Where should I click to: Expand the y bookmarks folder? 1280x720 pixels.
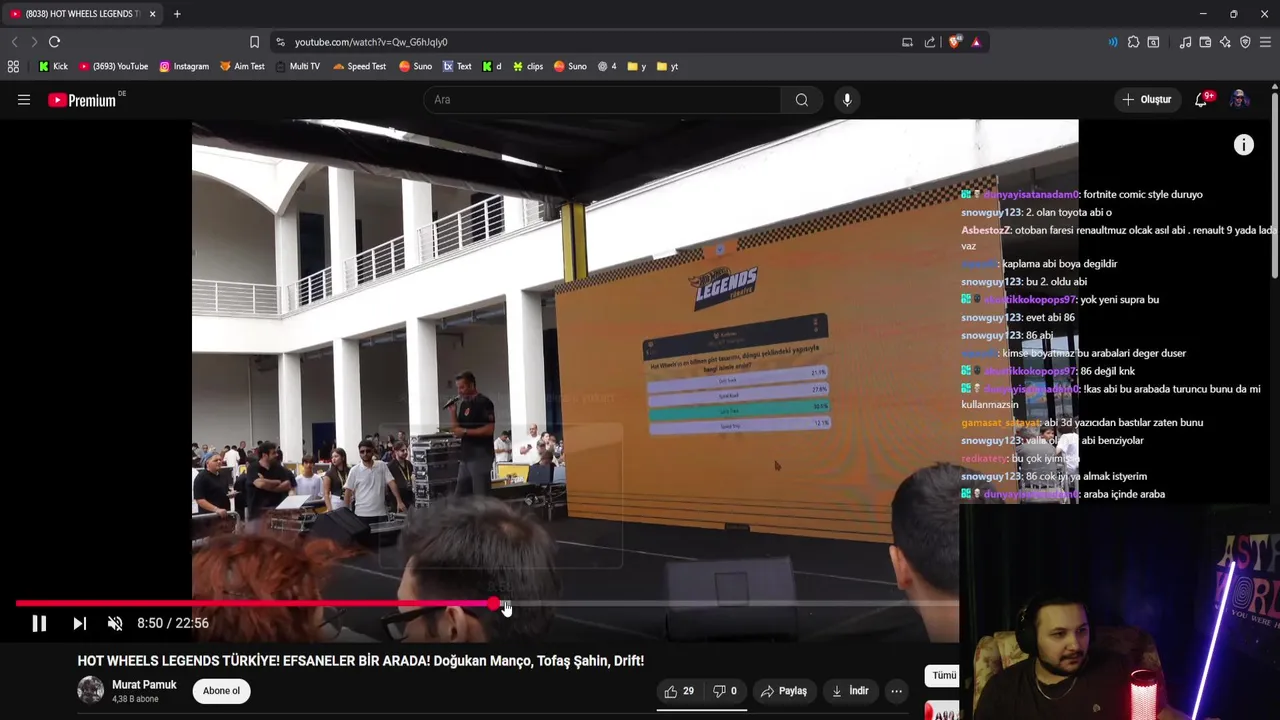[636, 66]
